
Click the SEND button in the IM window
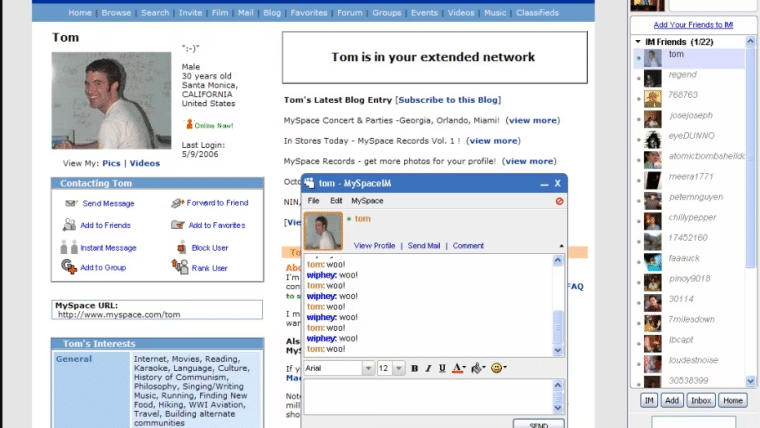[538, 424]
